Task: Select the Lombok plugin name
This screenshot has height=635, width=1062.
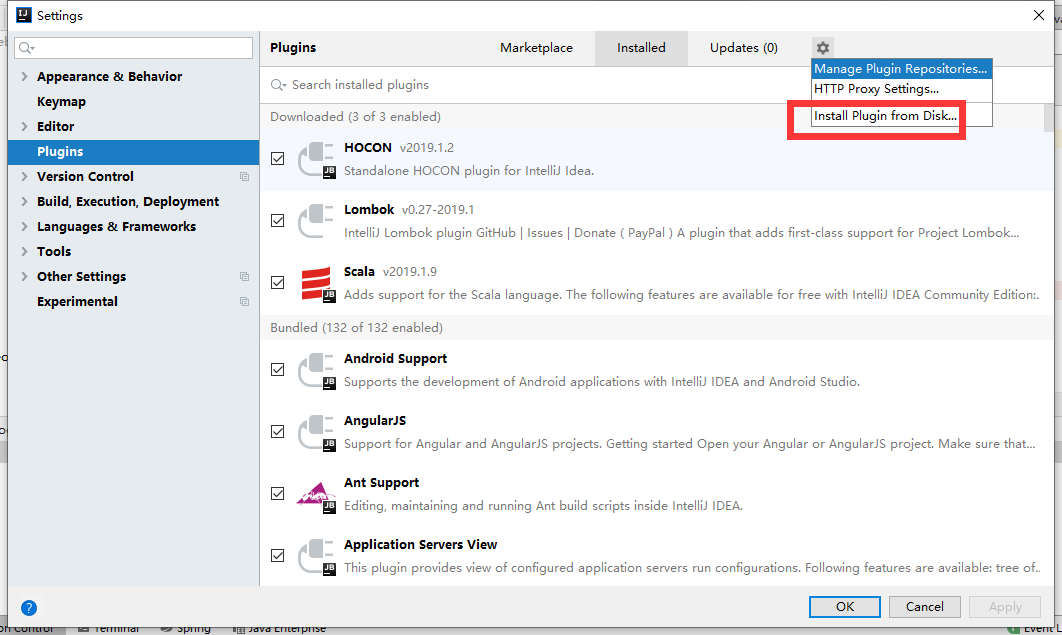Action: click(369, 210)
